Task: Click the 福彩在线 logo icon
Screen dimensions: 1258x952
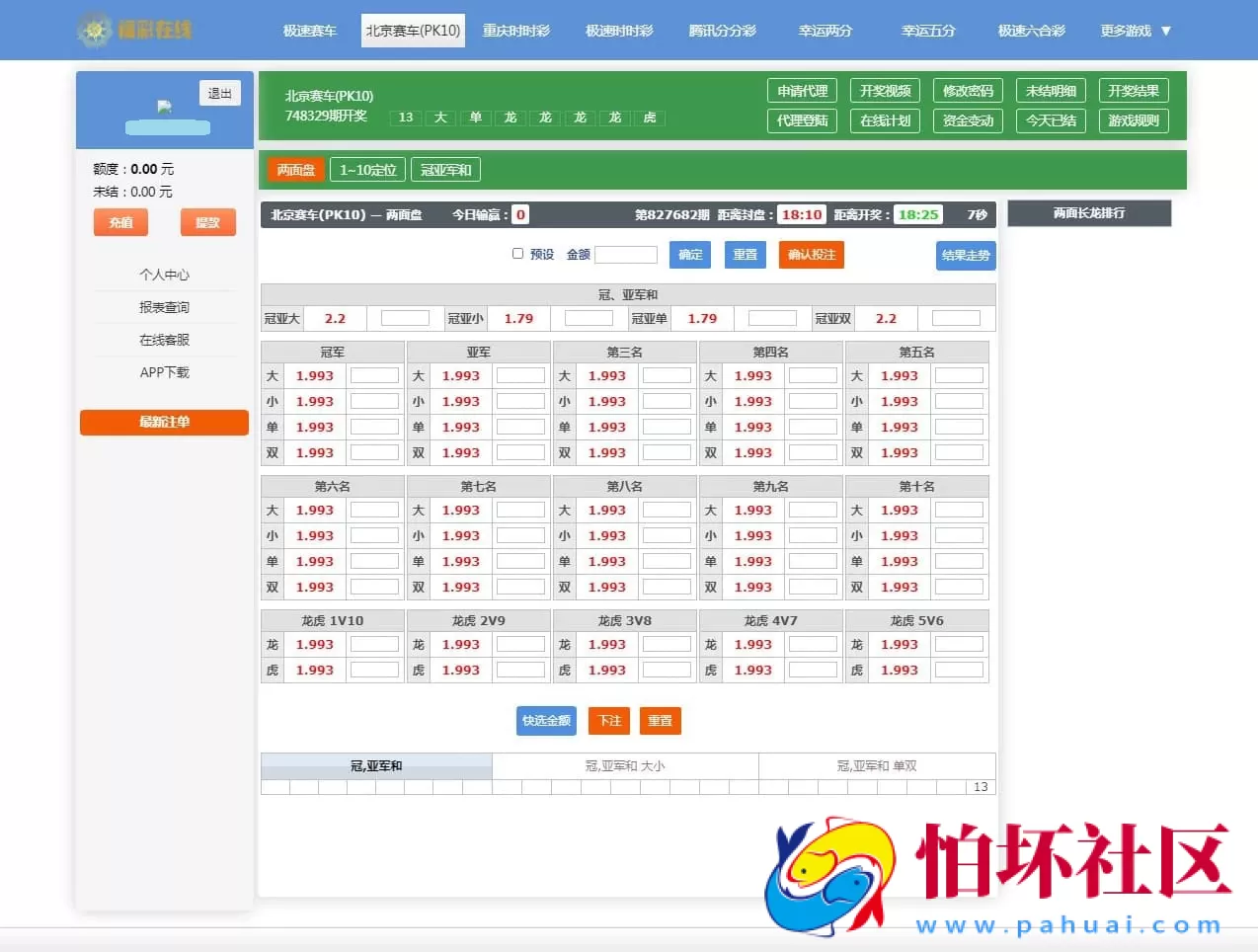Action: (95, 30)
